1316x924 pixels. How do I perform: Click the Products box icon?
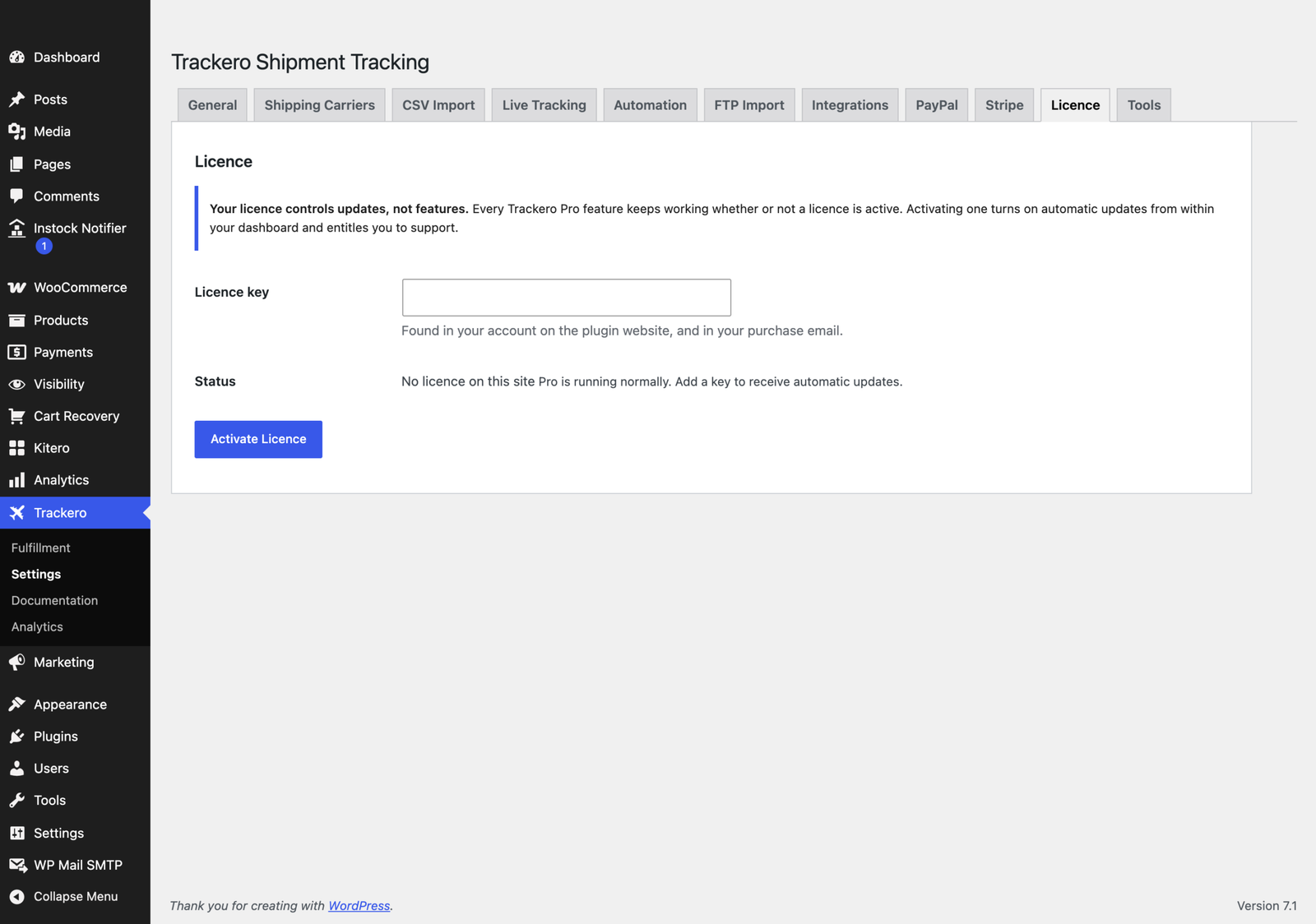16,321
